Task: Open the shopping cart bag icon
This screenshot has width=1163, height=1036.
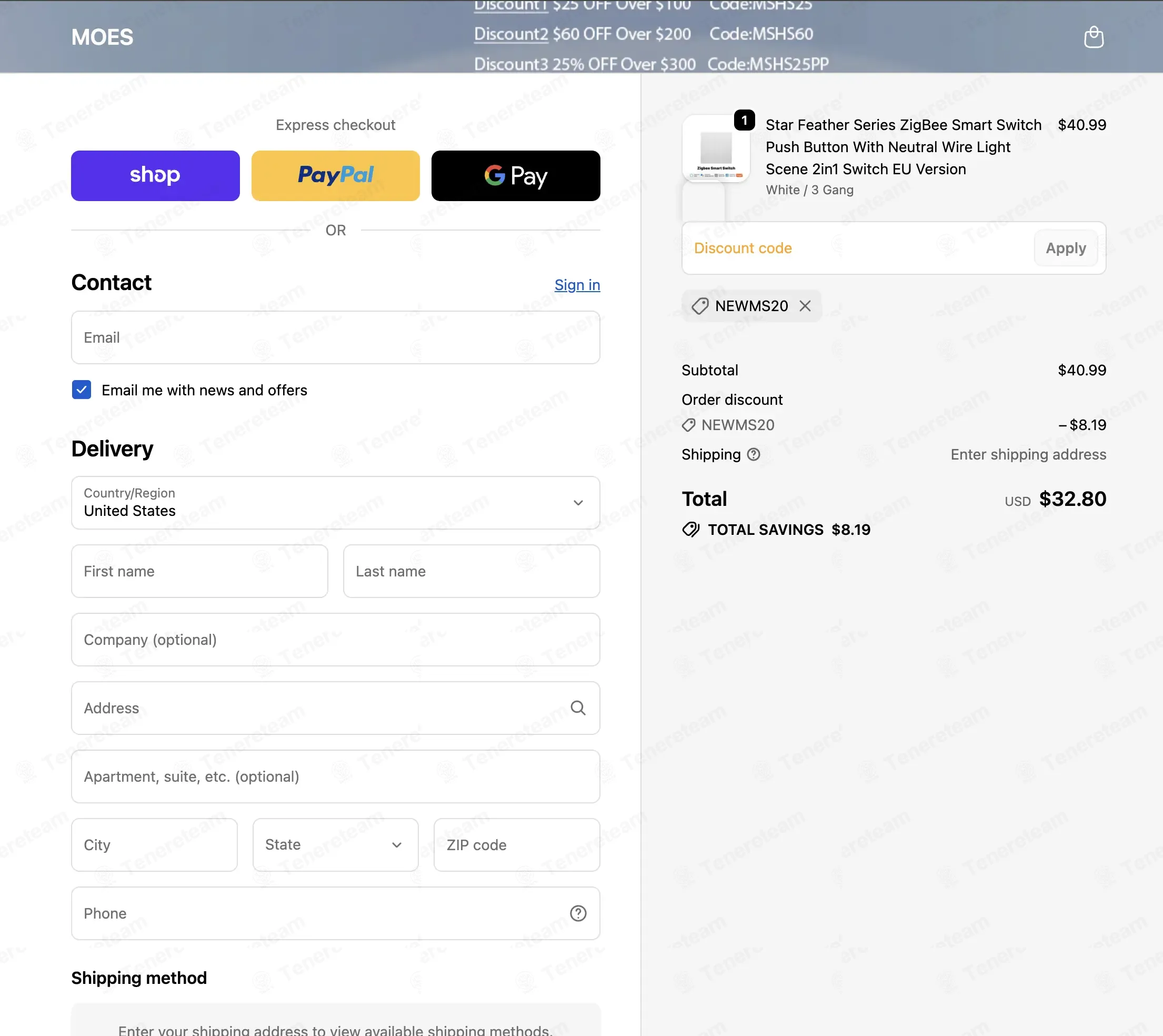Action: click(x=1093, y=37)
